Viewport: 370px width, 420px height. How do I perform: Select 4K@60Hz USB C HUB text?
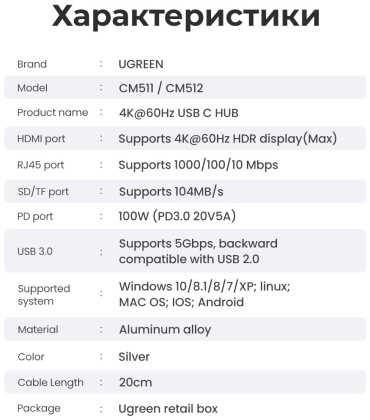(179, 113)
